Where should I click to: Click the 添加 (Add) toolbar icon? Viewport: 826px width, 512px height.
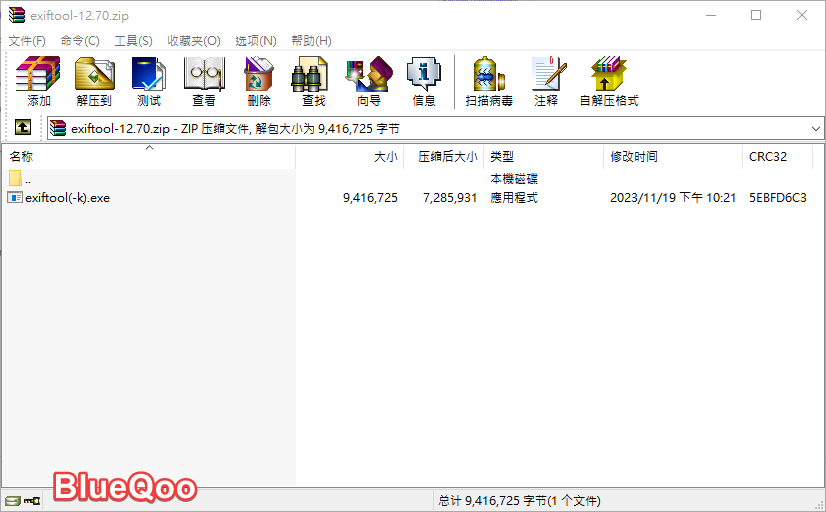39,81
